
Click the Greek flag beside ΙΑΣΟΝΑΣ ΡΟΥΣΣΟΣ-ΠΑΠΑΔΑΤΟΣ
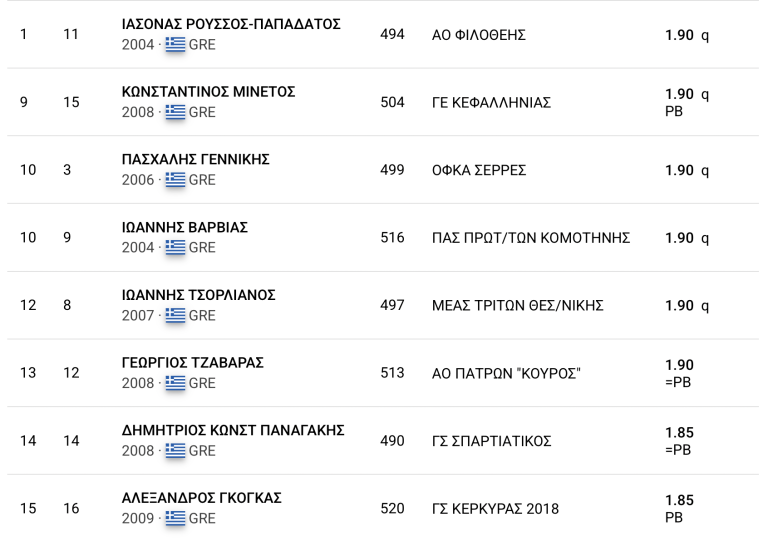(175, 45)
